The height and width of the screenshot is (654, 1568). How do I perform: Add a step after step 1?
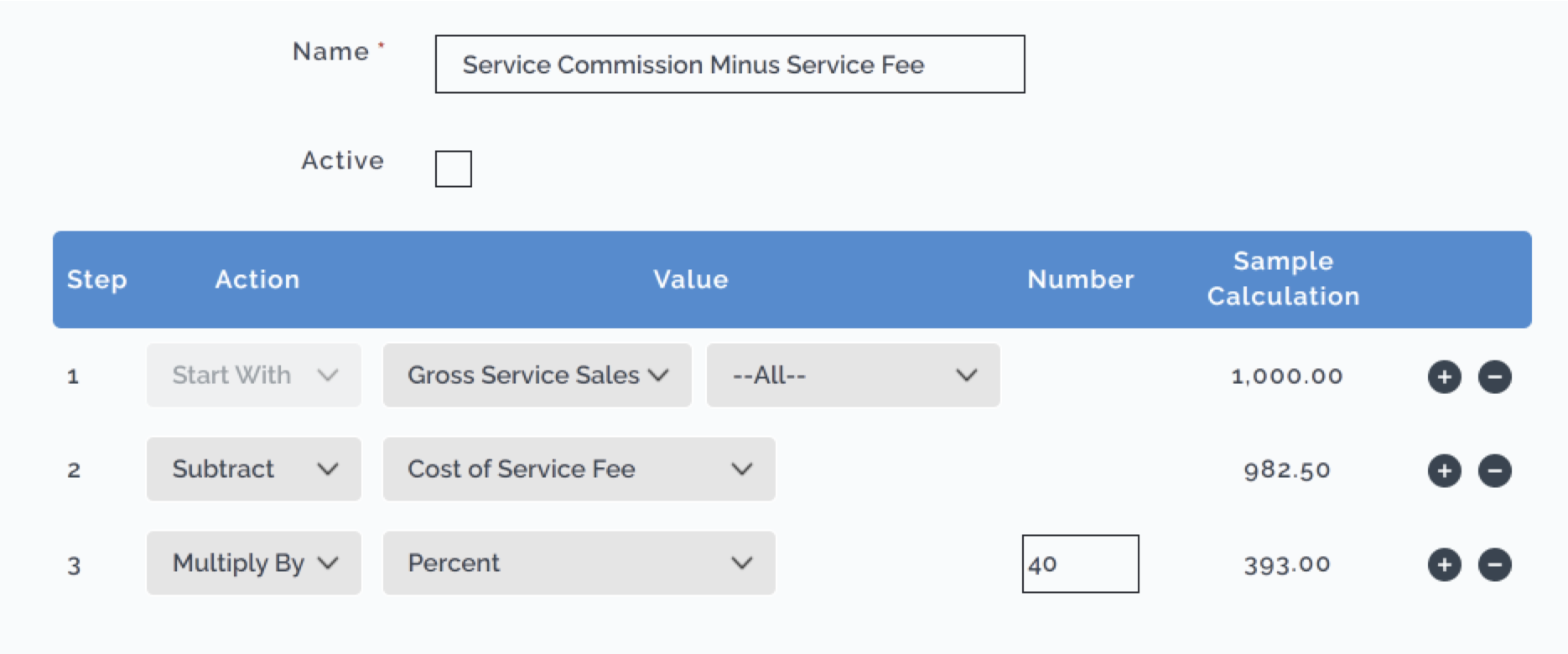(1444, 376)
